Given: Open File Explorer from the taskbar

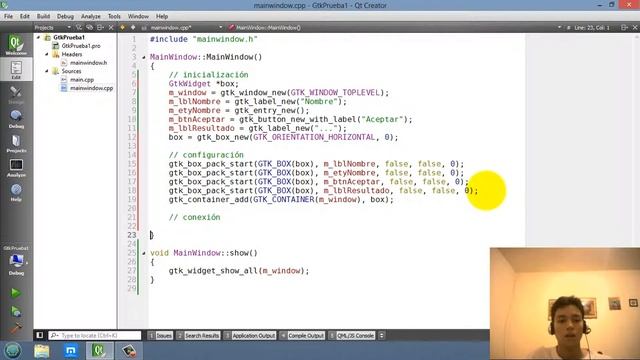Looking at the screenshot, I should click(x=42, y=351).
